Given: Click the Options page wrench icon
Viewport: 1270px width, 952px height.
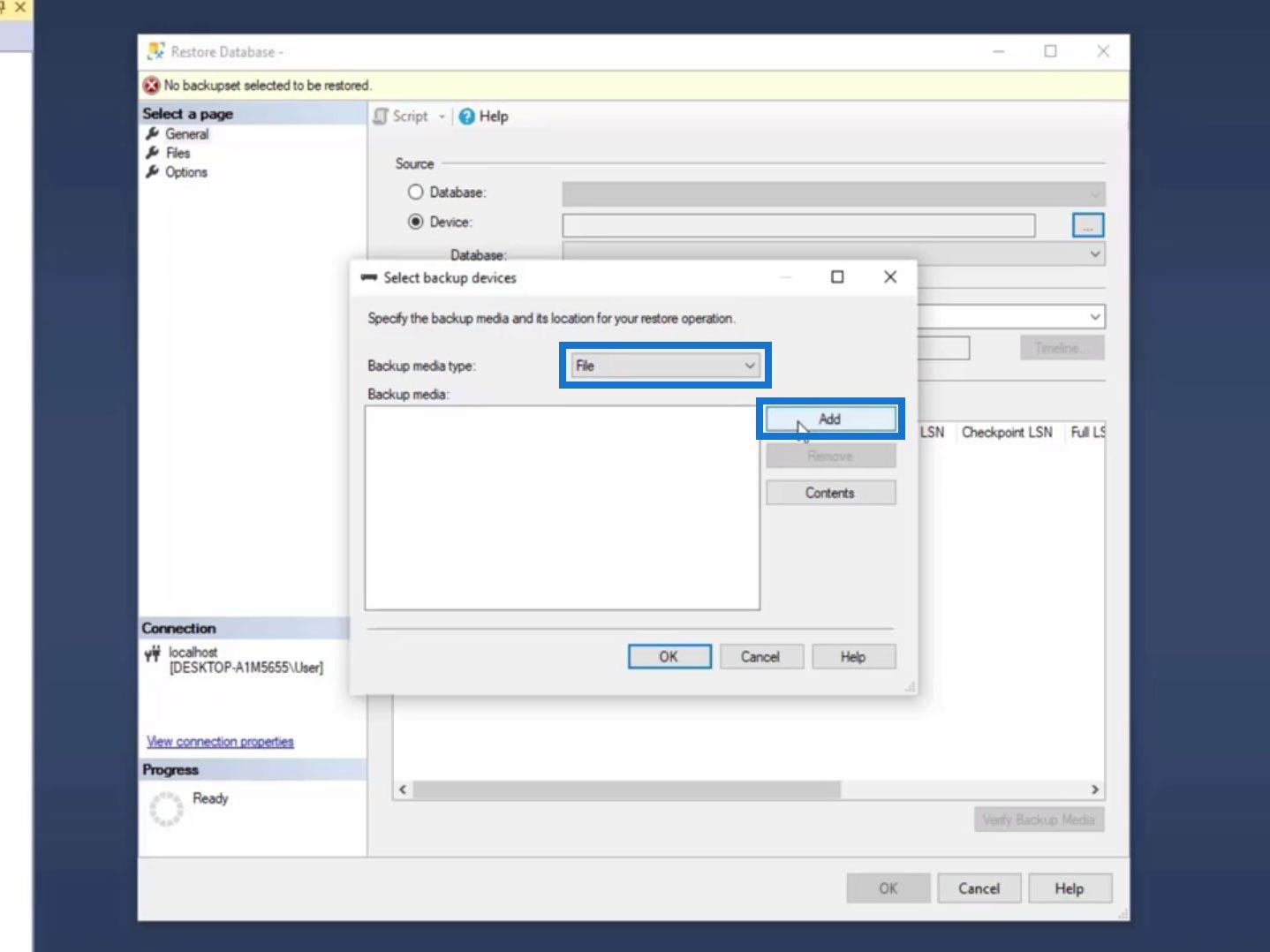Looking at the screenshot, I should click(x=153, y=171).
